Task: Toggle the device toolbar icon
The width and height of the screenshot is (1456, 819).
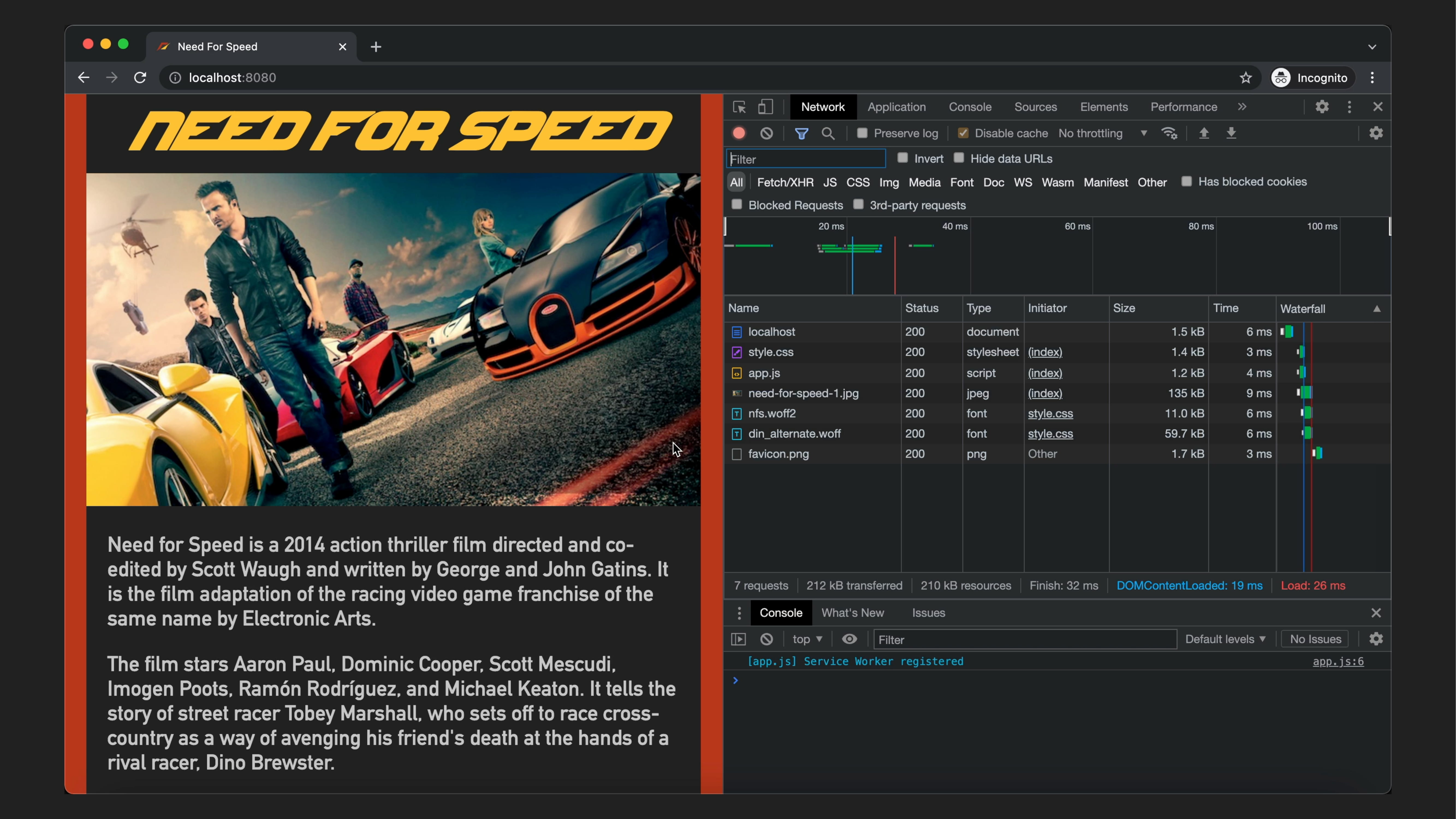Action: [765, 107]
